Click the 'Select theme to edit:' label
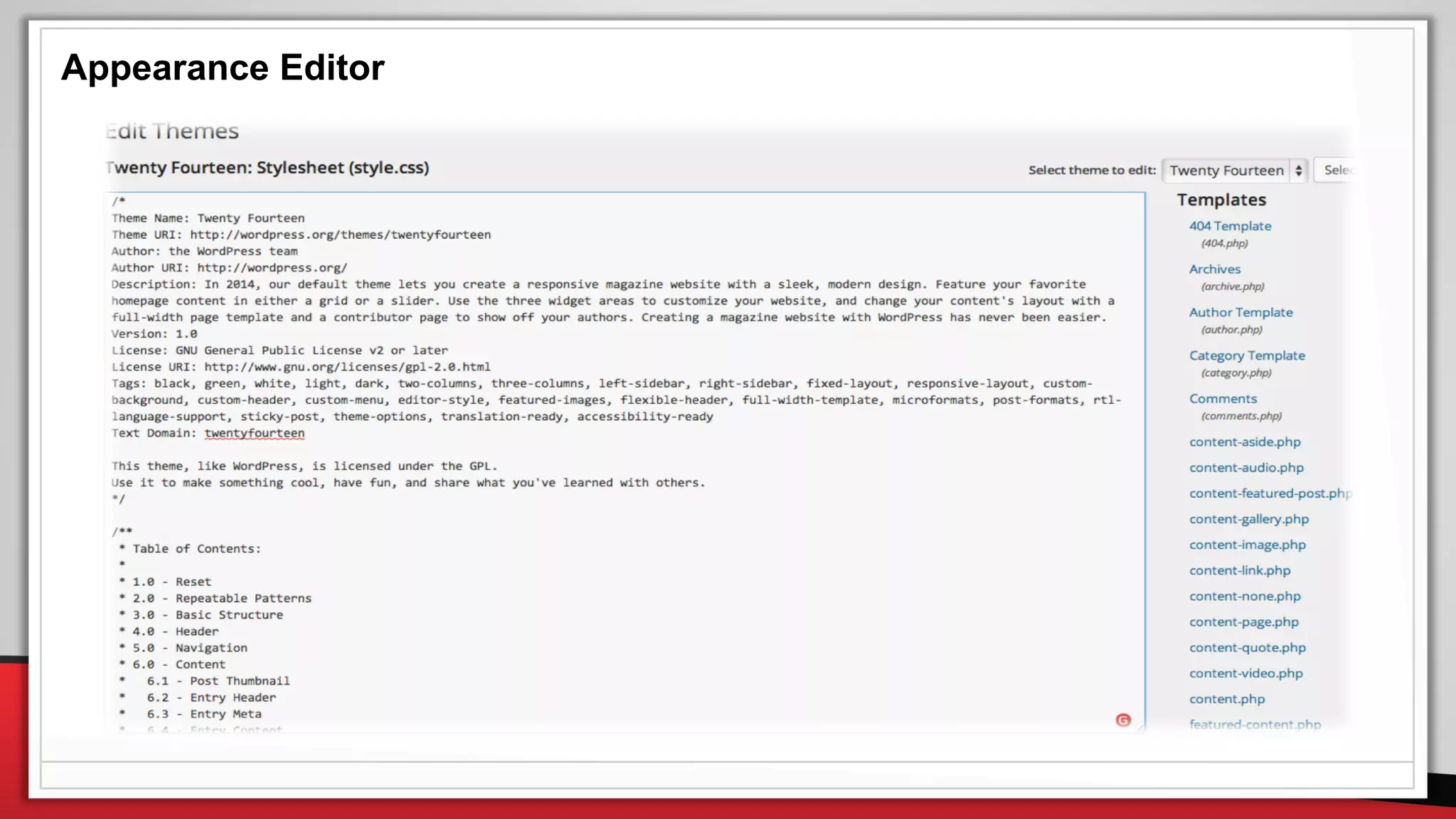1456x819 pixels. 1092,170
